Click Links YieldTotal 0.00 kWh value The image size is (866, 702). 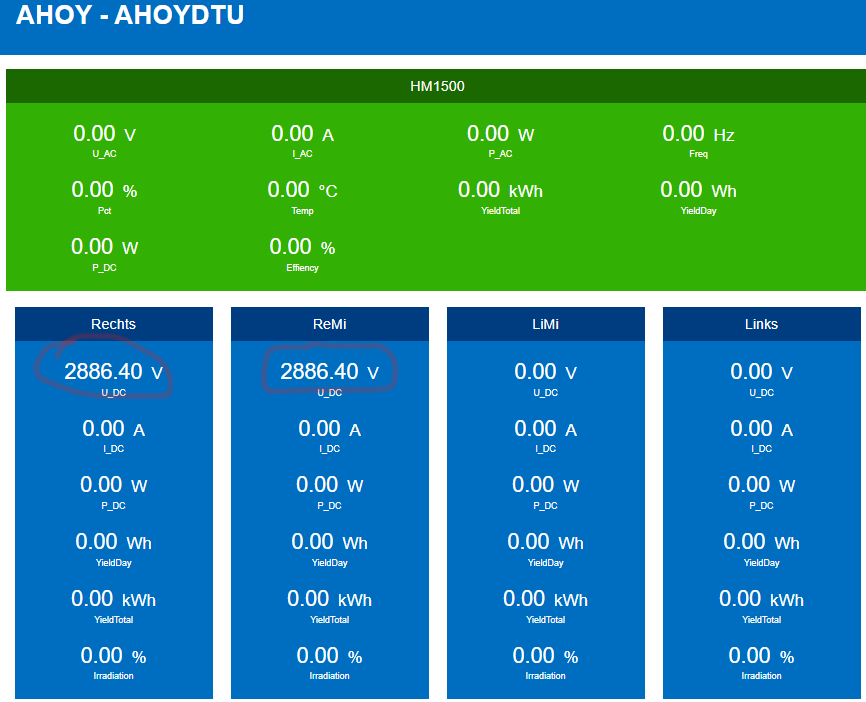point(762,599)
